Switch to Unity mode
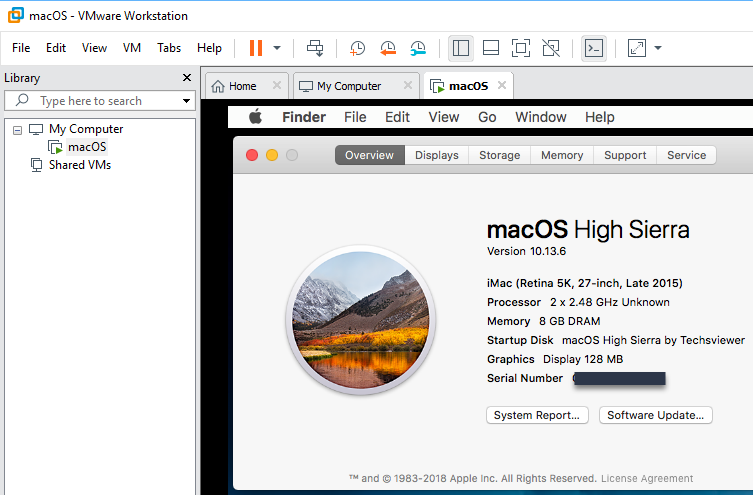753x495 pixels. pyautogui.click(x=551, y=48)
